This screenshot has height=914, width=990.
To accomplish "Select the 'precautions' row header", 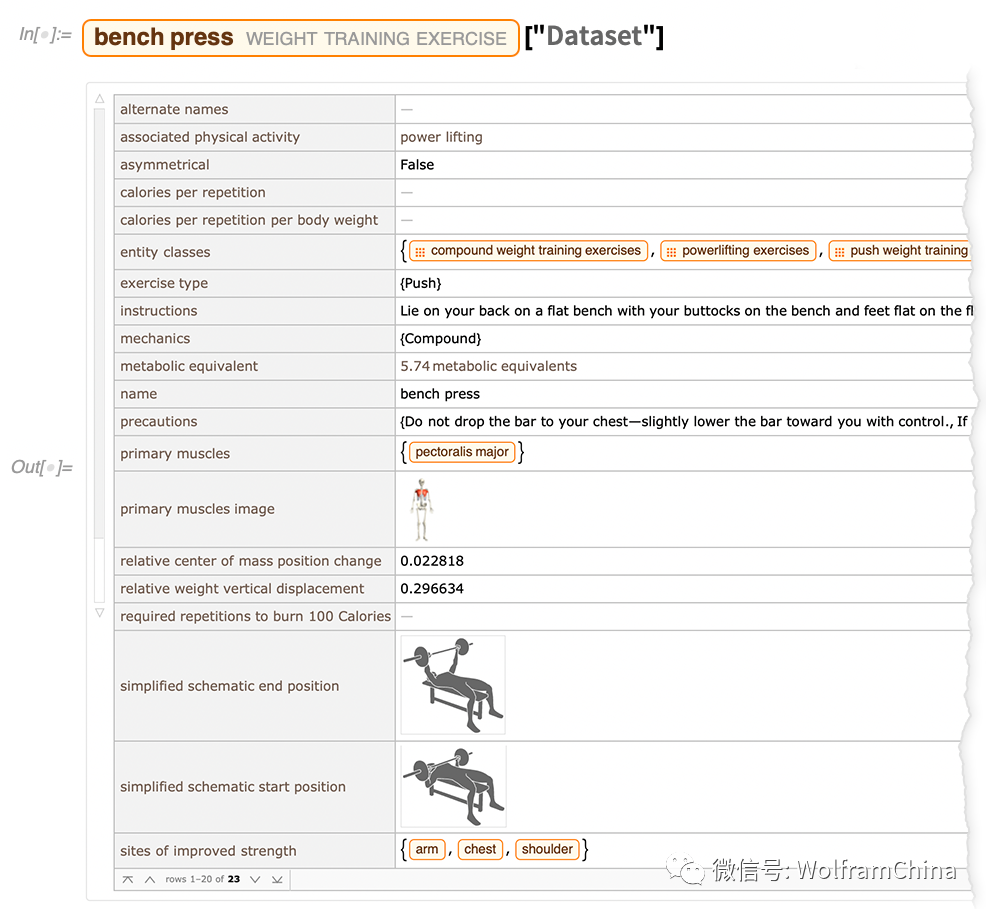I will [254, 422].
